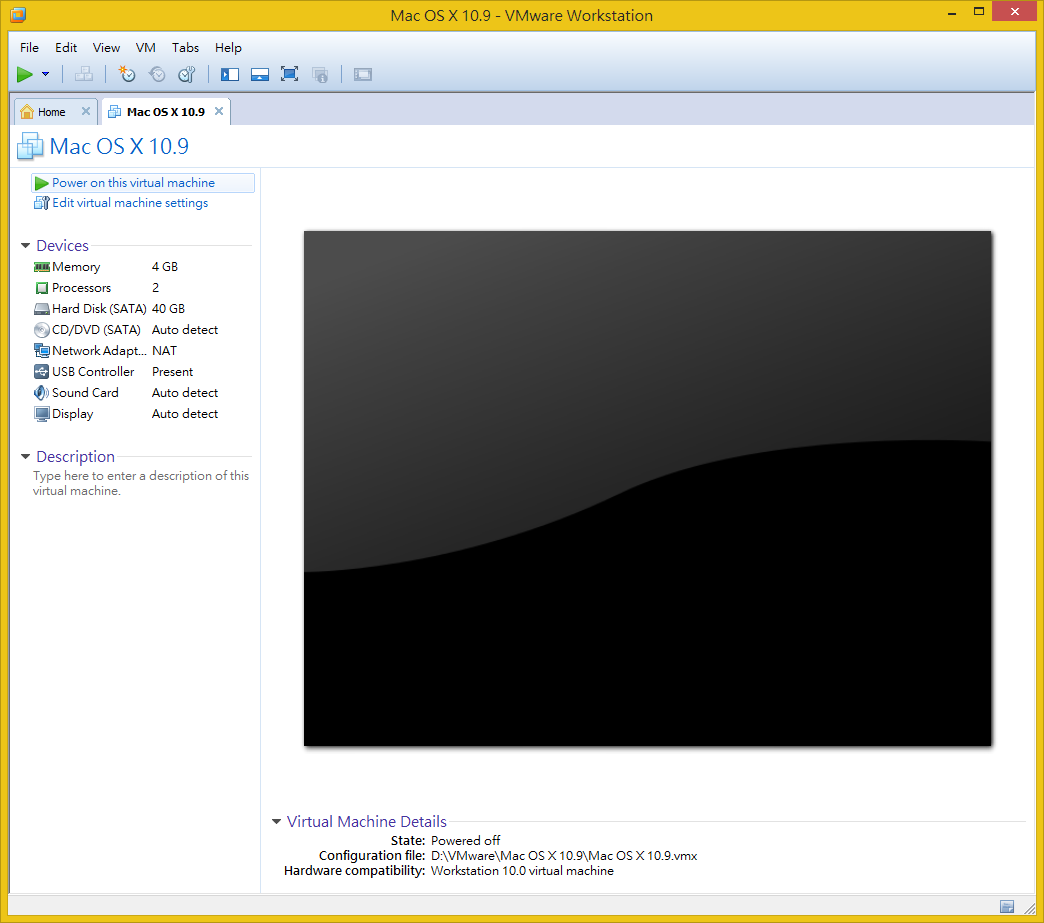The height and width of the screenshot is (923, 1044).
Task: Minimize the VMware Workstation window
Action: pyautogui.click(x=952, y=11)
